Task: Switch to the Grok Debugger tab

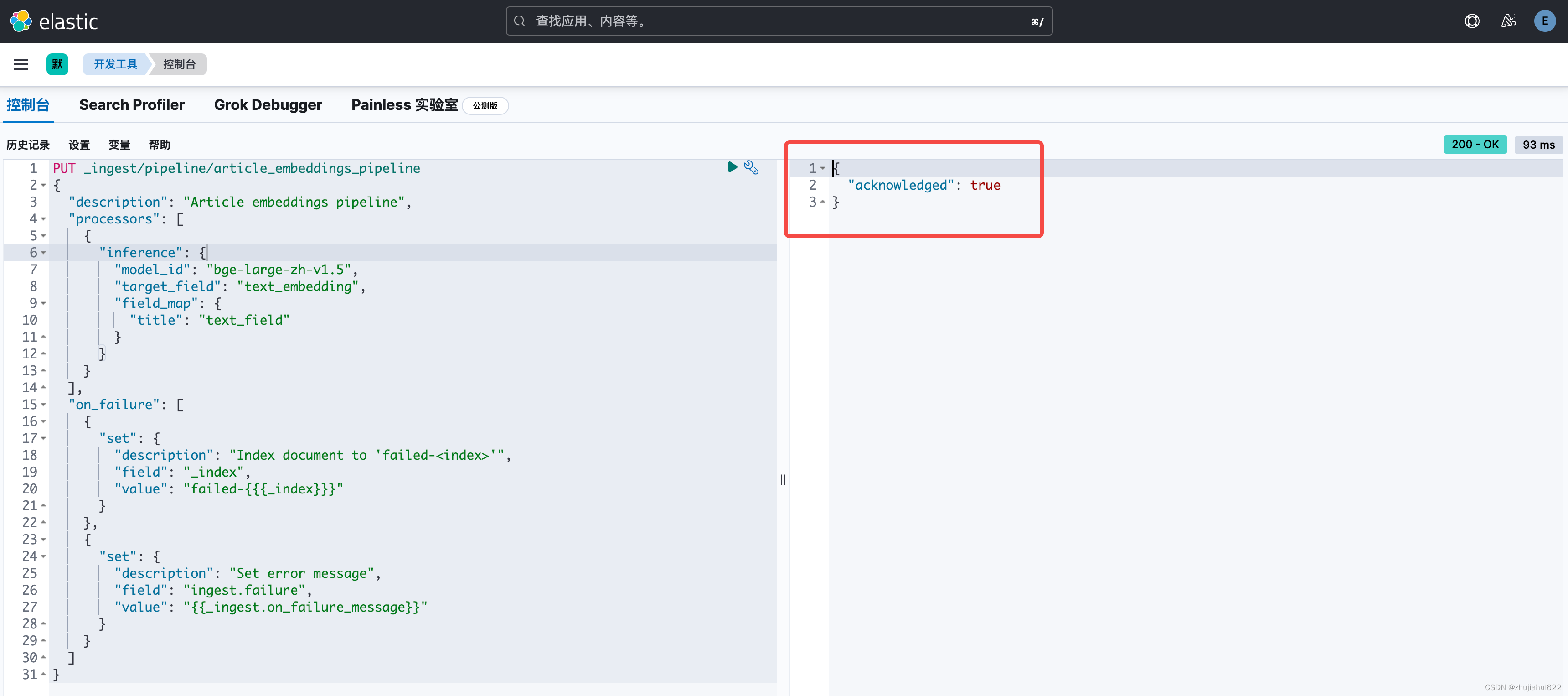Action: 268,105
